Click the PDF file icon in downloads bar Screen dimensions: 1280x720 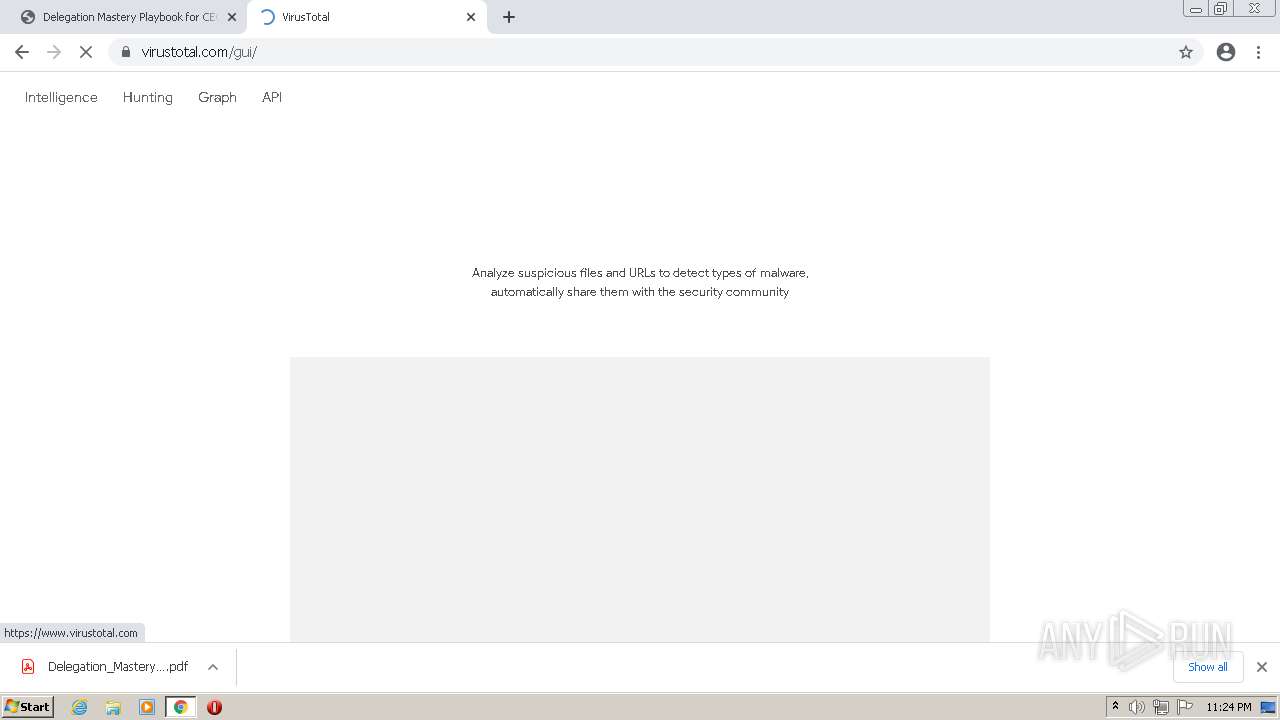pyautogui.click(x=28, y=667)
